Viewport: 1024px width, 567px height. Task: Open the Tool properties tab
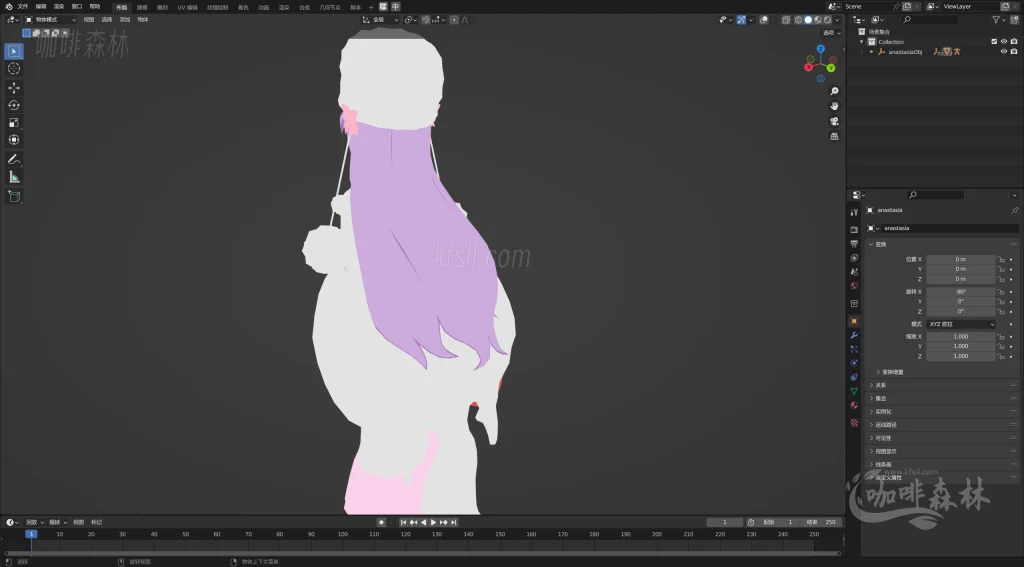[x=854, y=212]
